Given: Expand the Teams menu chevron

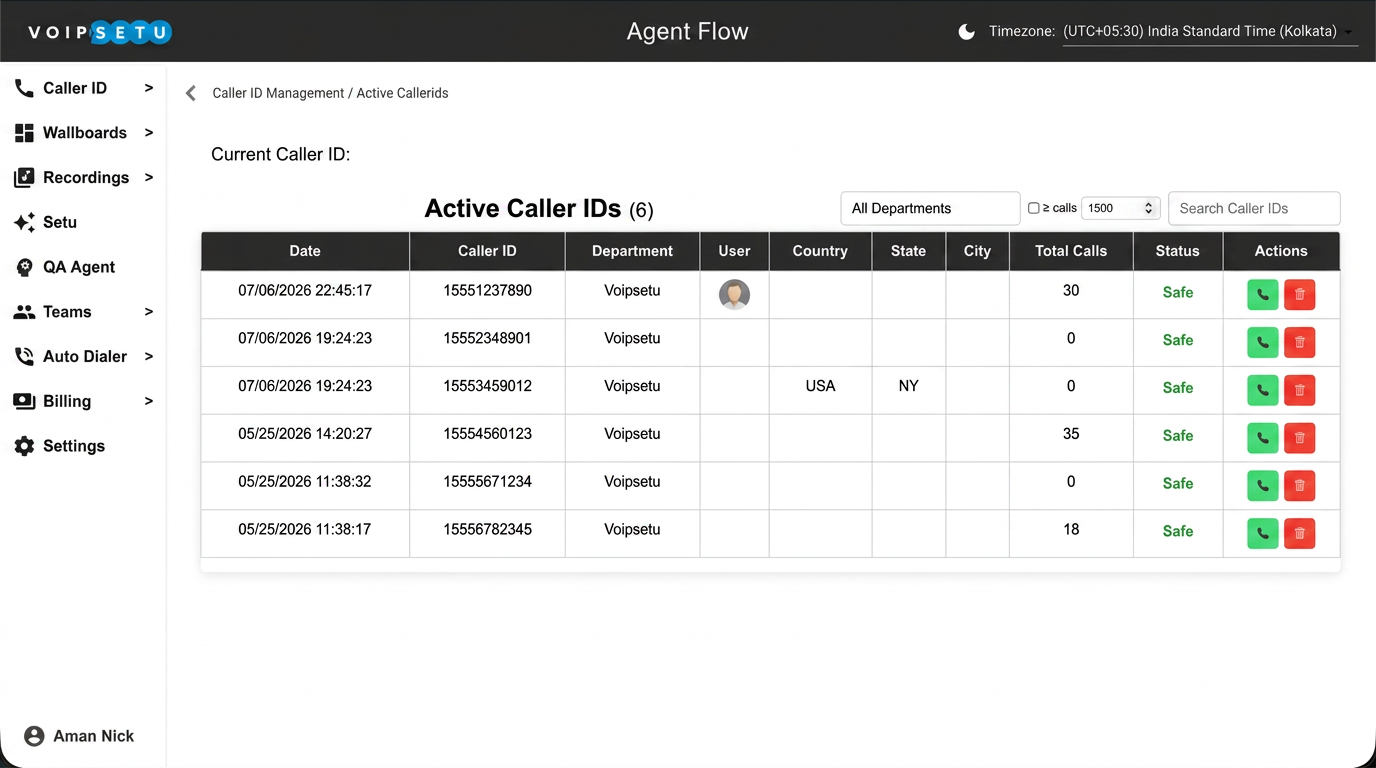Looking at the screenshot, I should coord(148,311).
